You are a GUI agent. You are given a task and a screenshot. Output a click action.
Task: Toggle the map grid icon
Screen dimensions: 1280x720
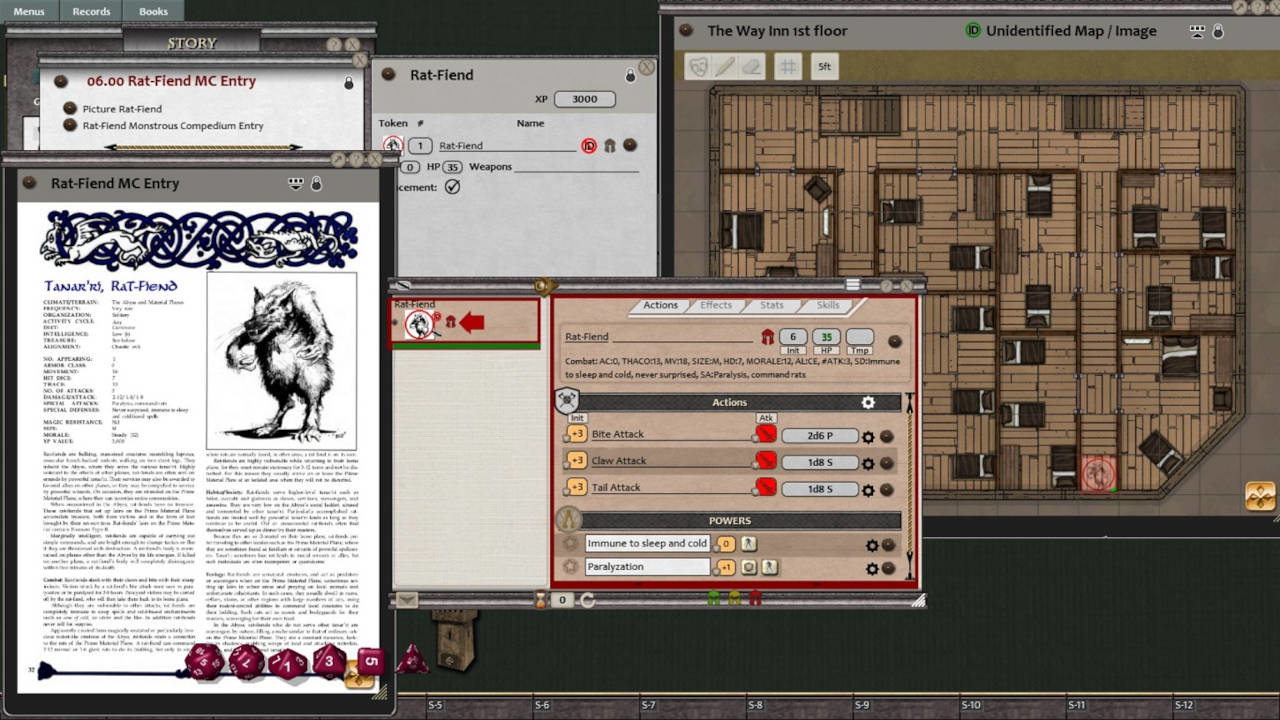pyautogui.click(x=788, y=67)
